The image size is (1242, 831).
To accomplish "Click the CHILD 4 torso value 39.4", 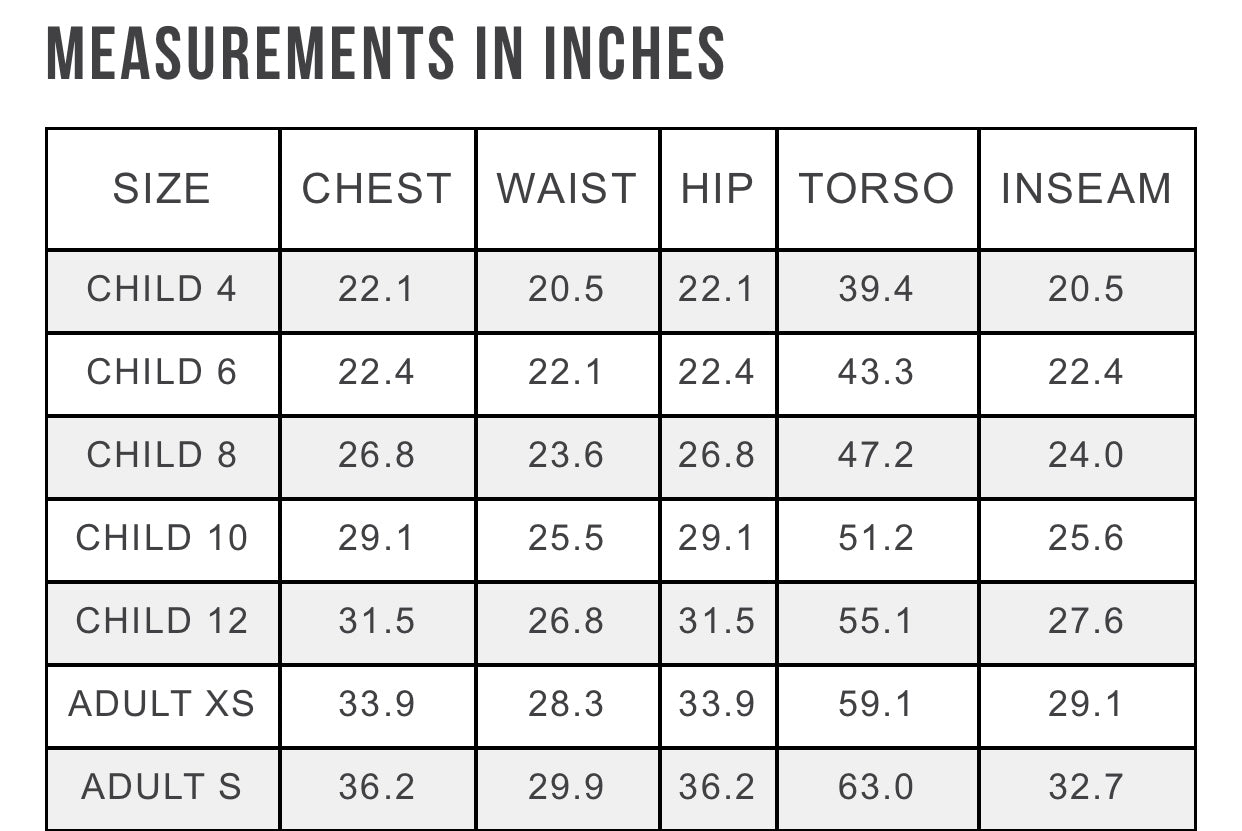I will coord(876,289).
